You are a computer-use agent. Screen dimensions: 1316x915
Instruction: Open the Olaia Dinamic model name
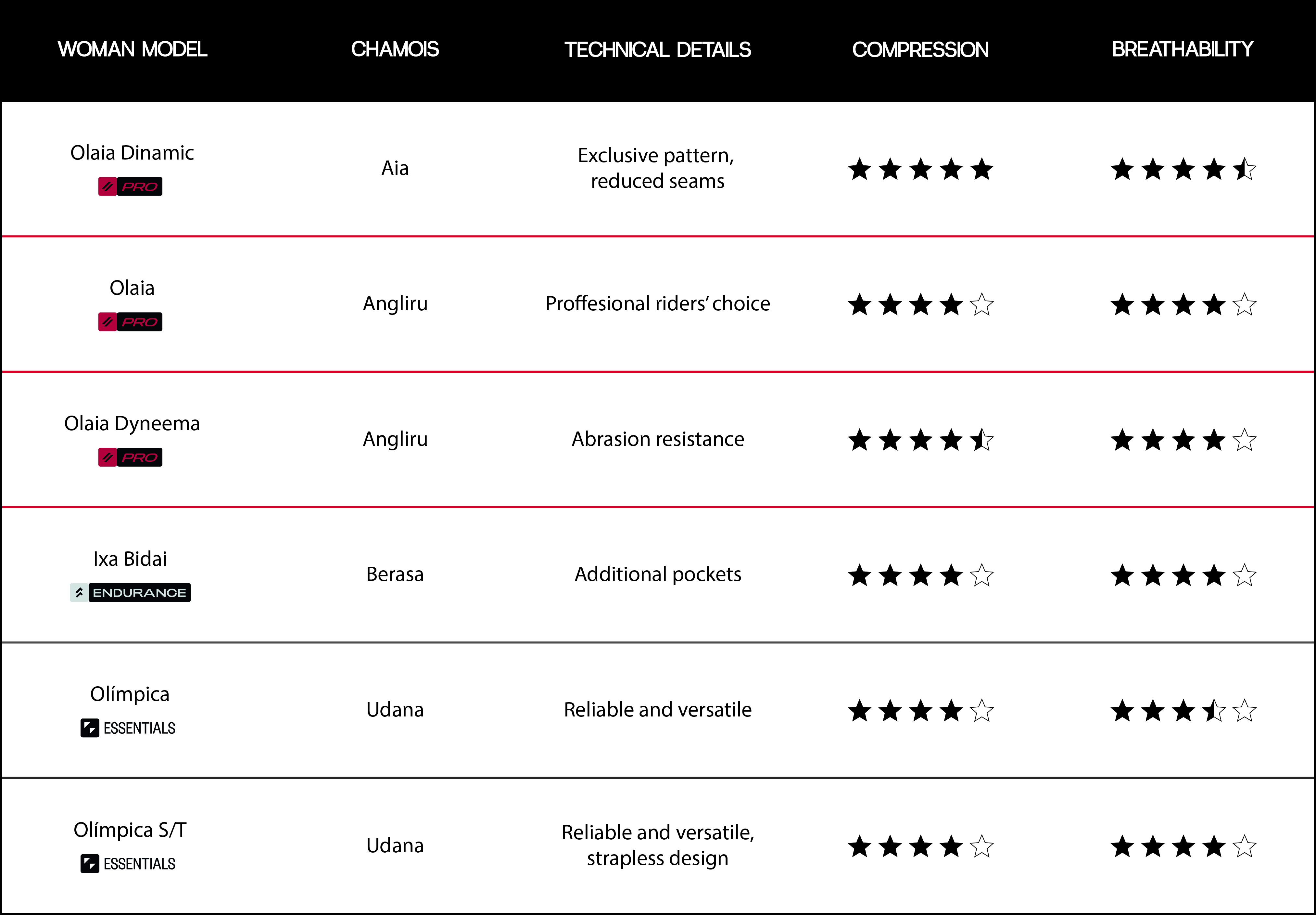click(x=132, y=152)
